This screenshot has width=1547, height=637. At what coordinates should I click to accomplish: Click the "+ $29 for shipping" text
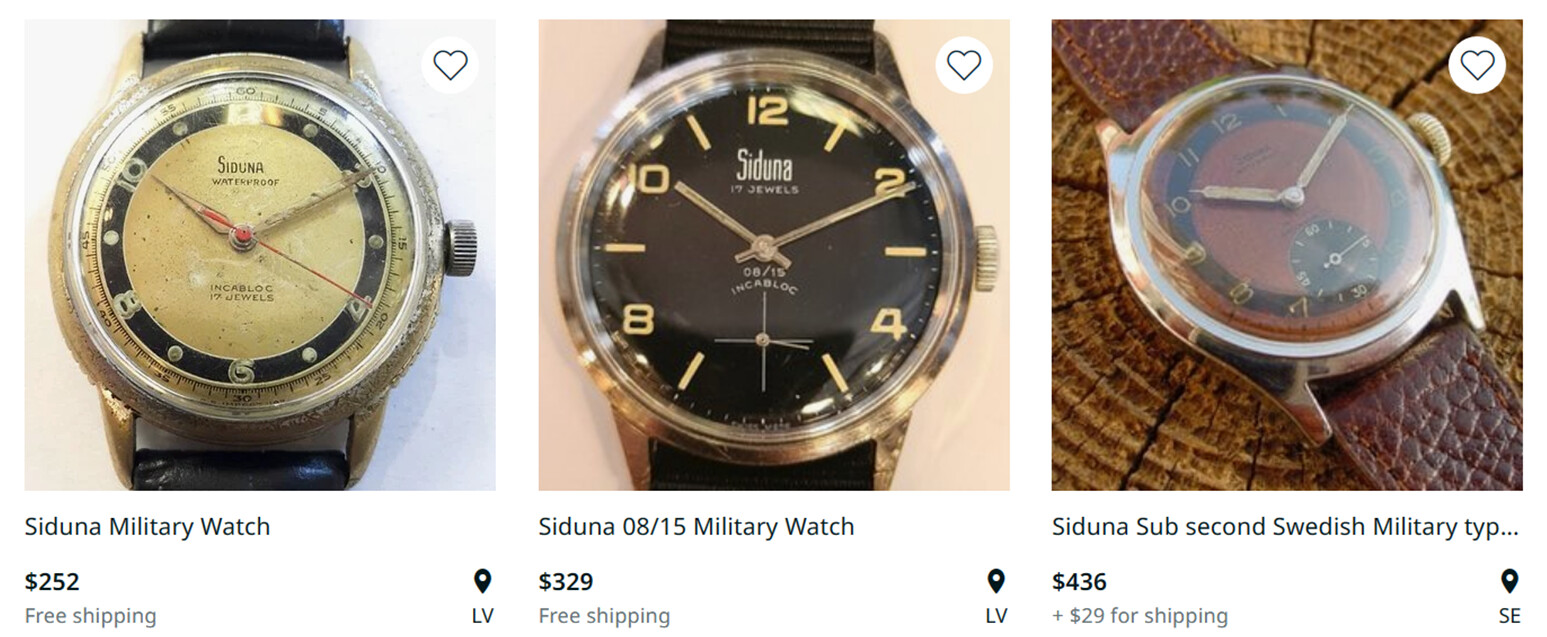click(x=1139, y=615)
